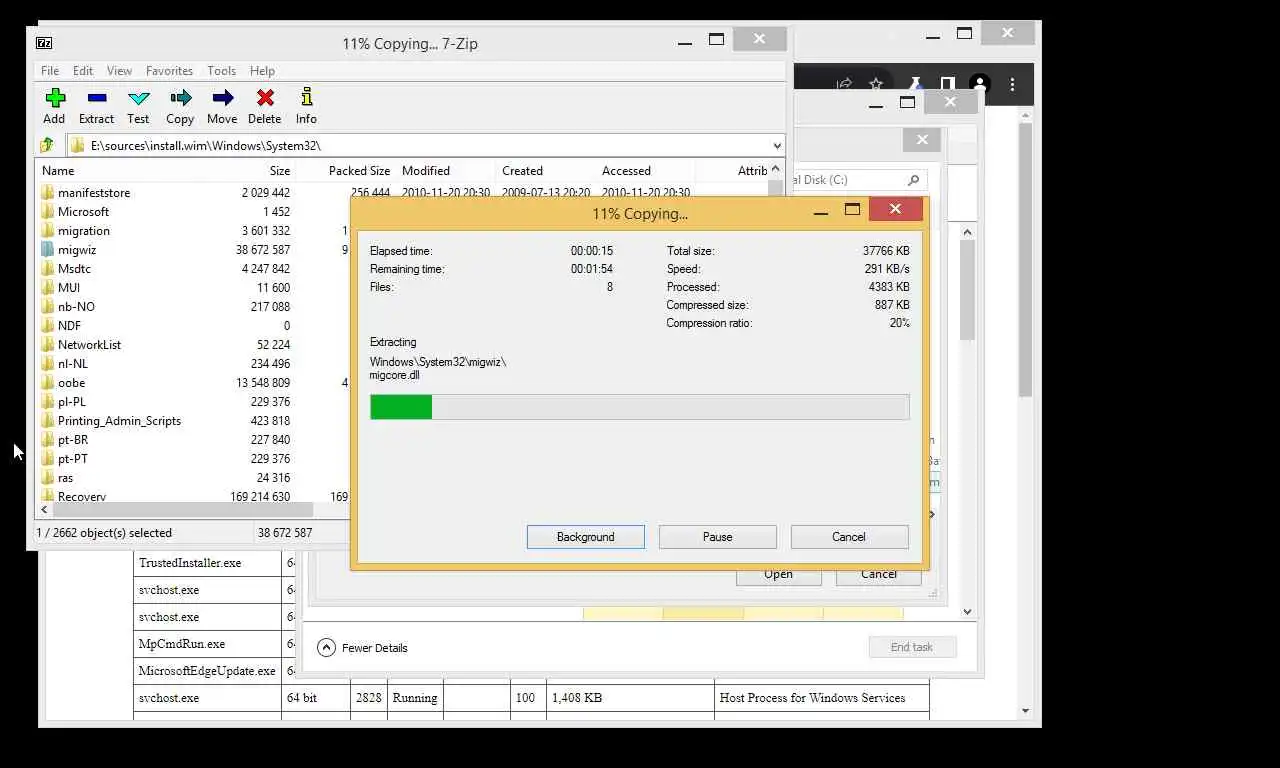Image resolution: width=1280 pixels, height=768 pixels.
Task: Click the Background button in the copying dialog
Action: coord(586,537)
